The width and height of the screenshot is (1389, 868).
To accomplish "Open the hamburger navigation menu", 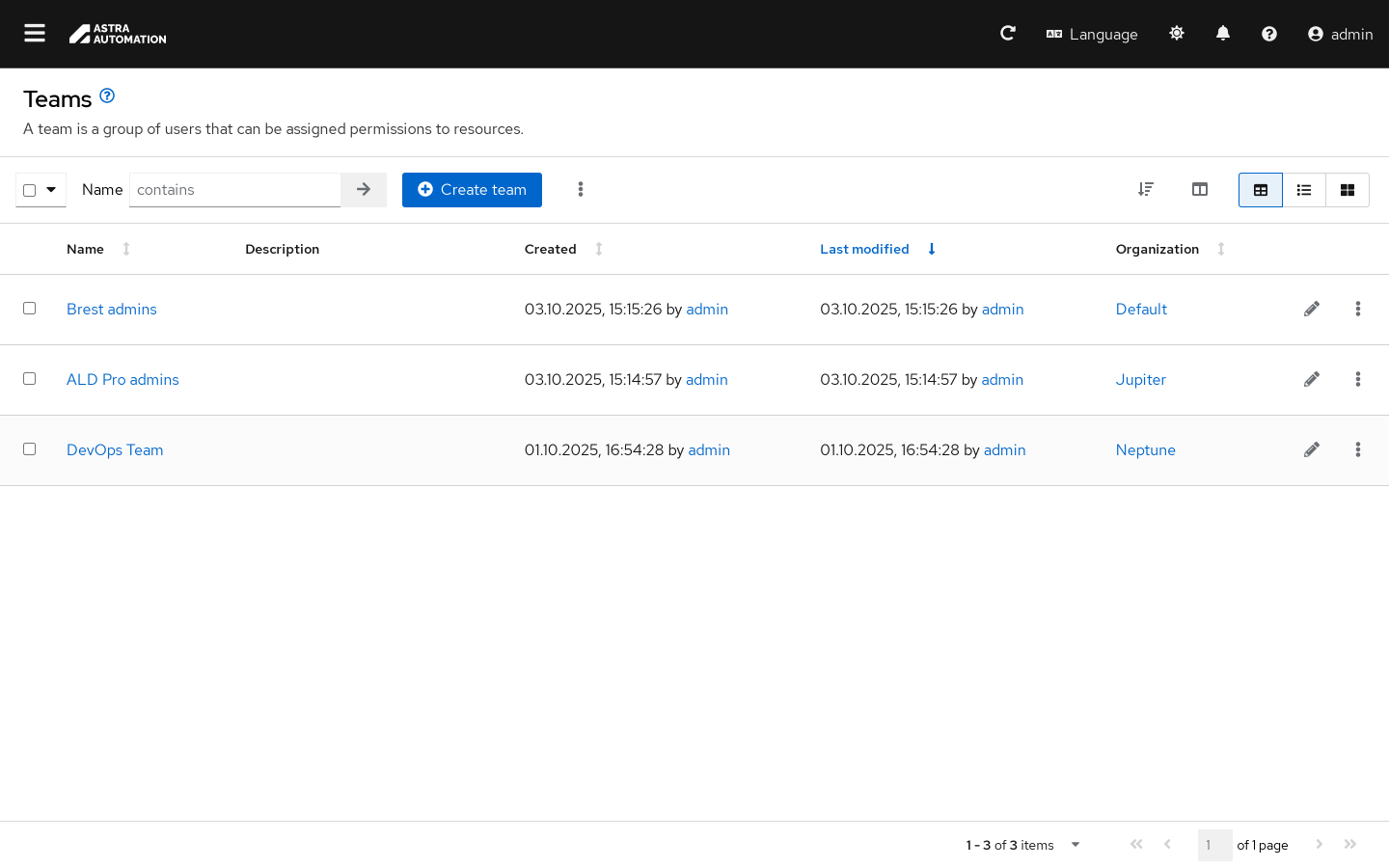I will pos(35,34).
